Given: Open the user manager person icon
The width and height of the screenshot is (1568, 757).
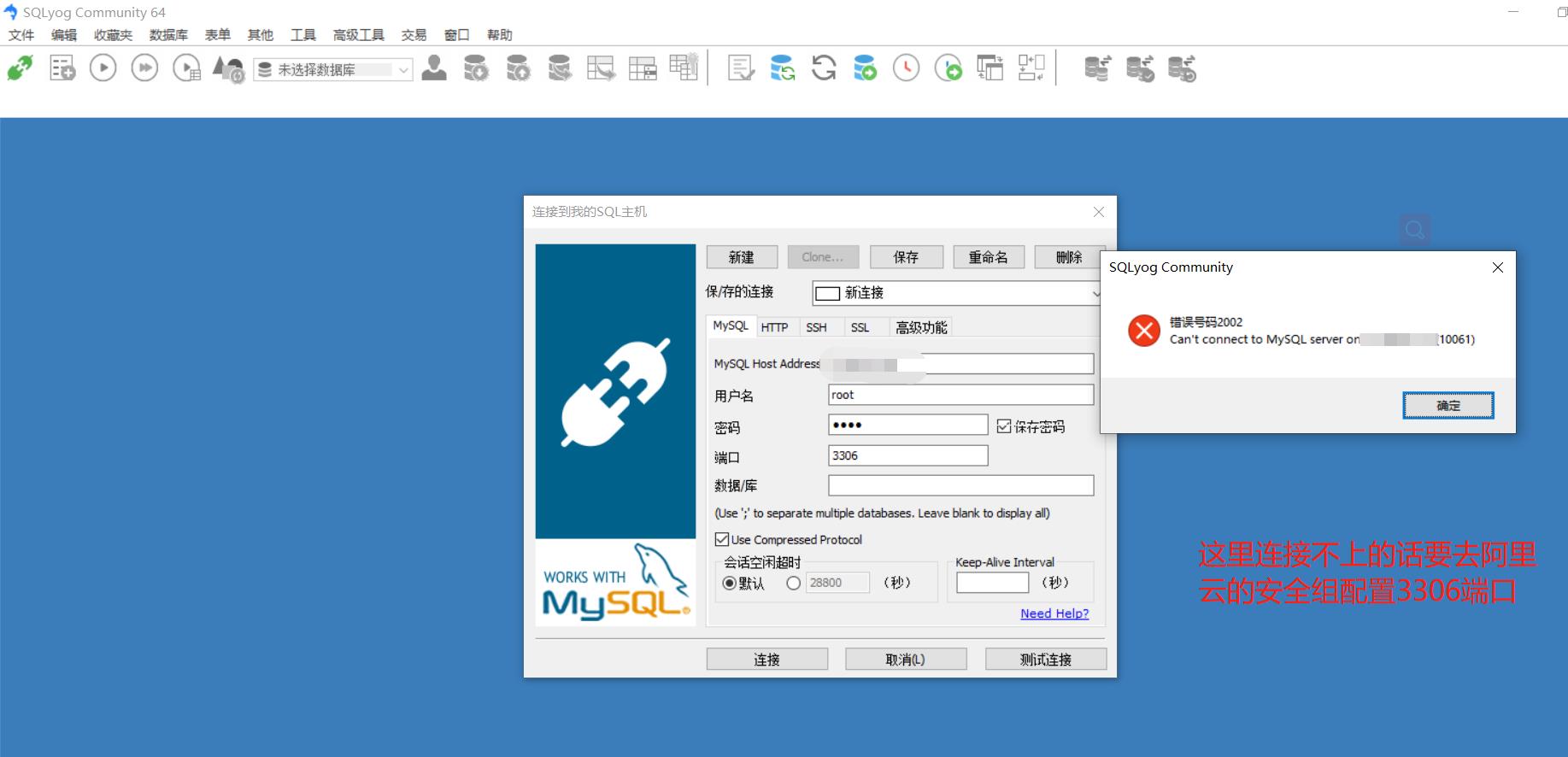Looking at the screenshot, I should (434, 68).
